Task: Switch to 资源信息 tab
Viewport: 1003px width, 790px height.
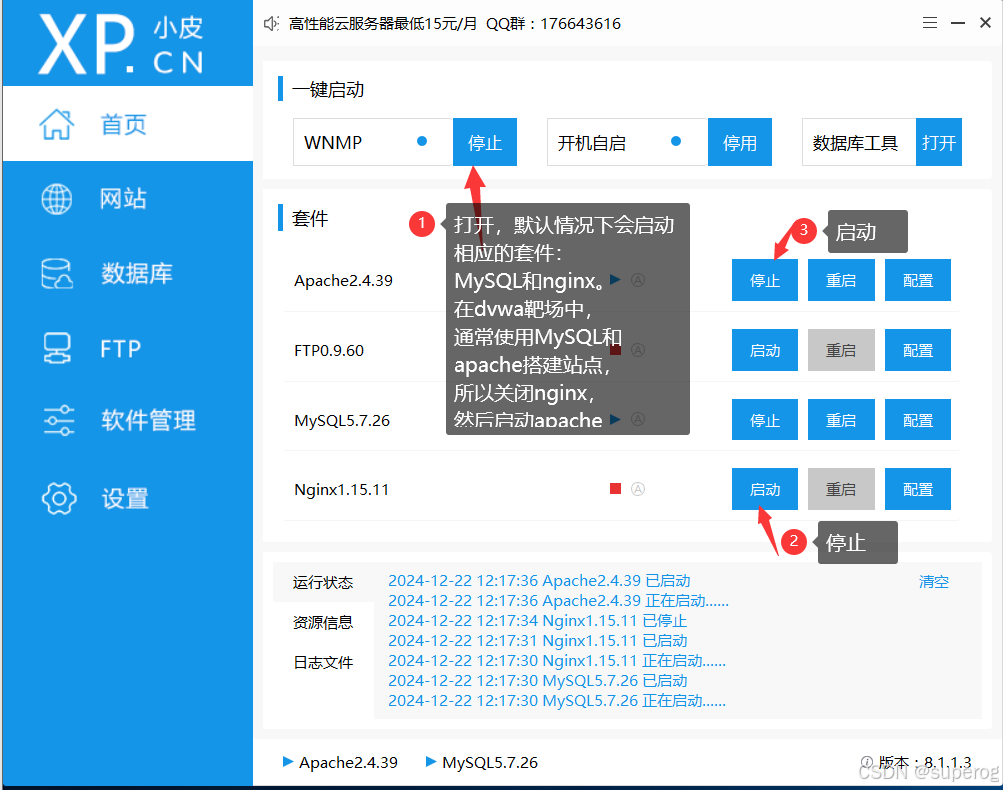Action: click(x=323, y=622)
